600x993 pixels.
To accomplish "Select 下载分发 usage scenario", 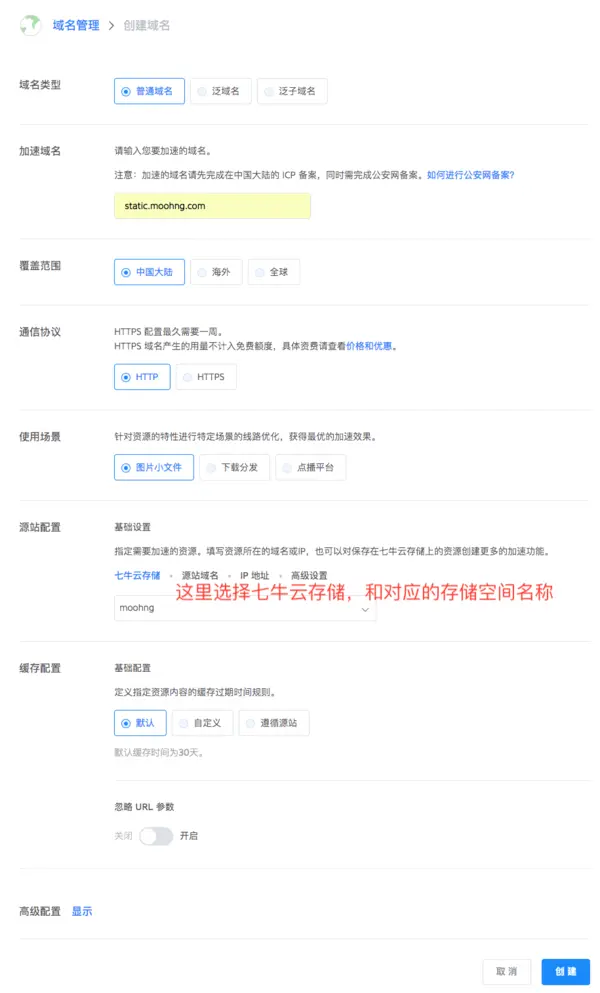I will click(x=234, y=467).
